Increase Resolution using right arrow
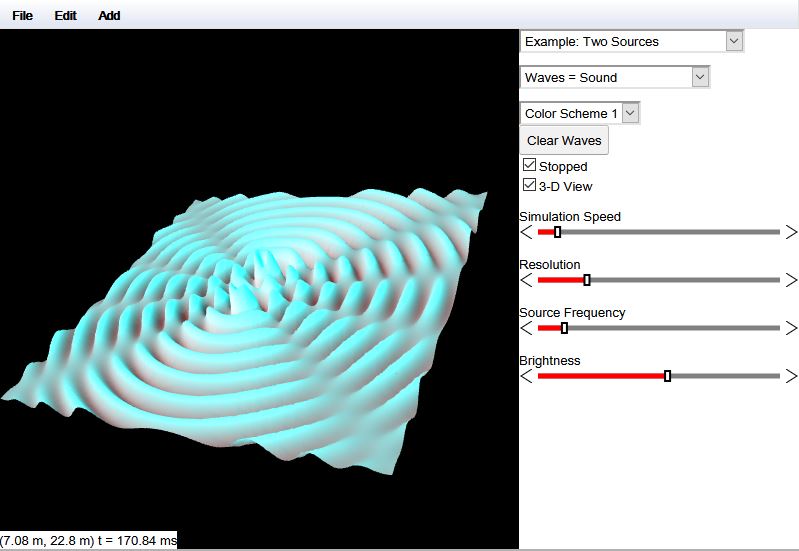799x551 pixels. 791,280
